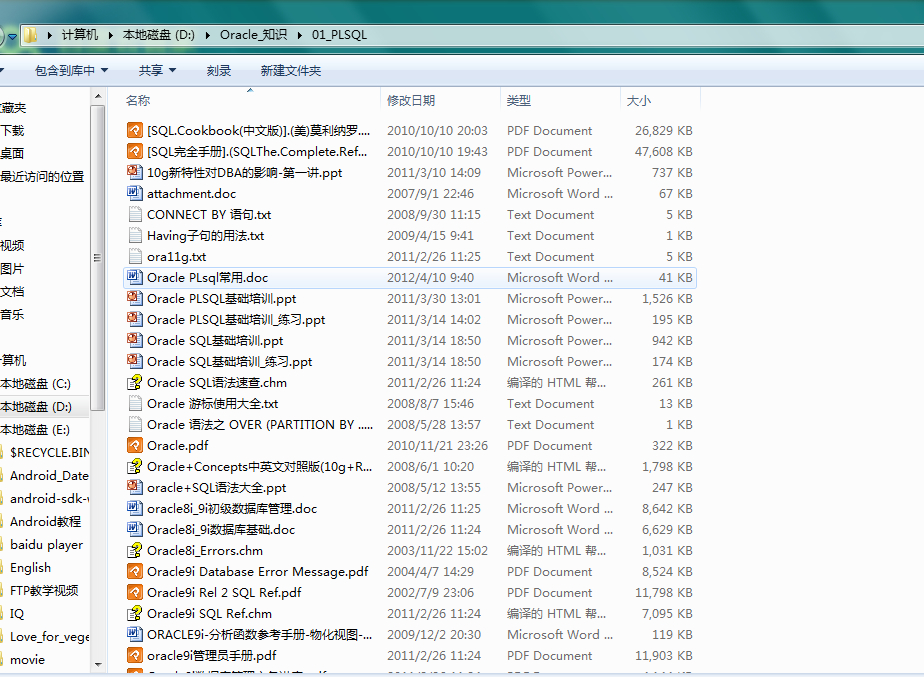The height and width of the screenshot is (677, 924).
Task: Click the PowerPoint icon of 10g新特性对DBA的影响-第一讲.ppt
Action: tap(135, 172)
